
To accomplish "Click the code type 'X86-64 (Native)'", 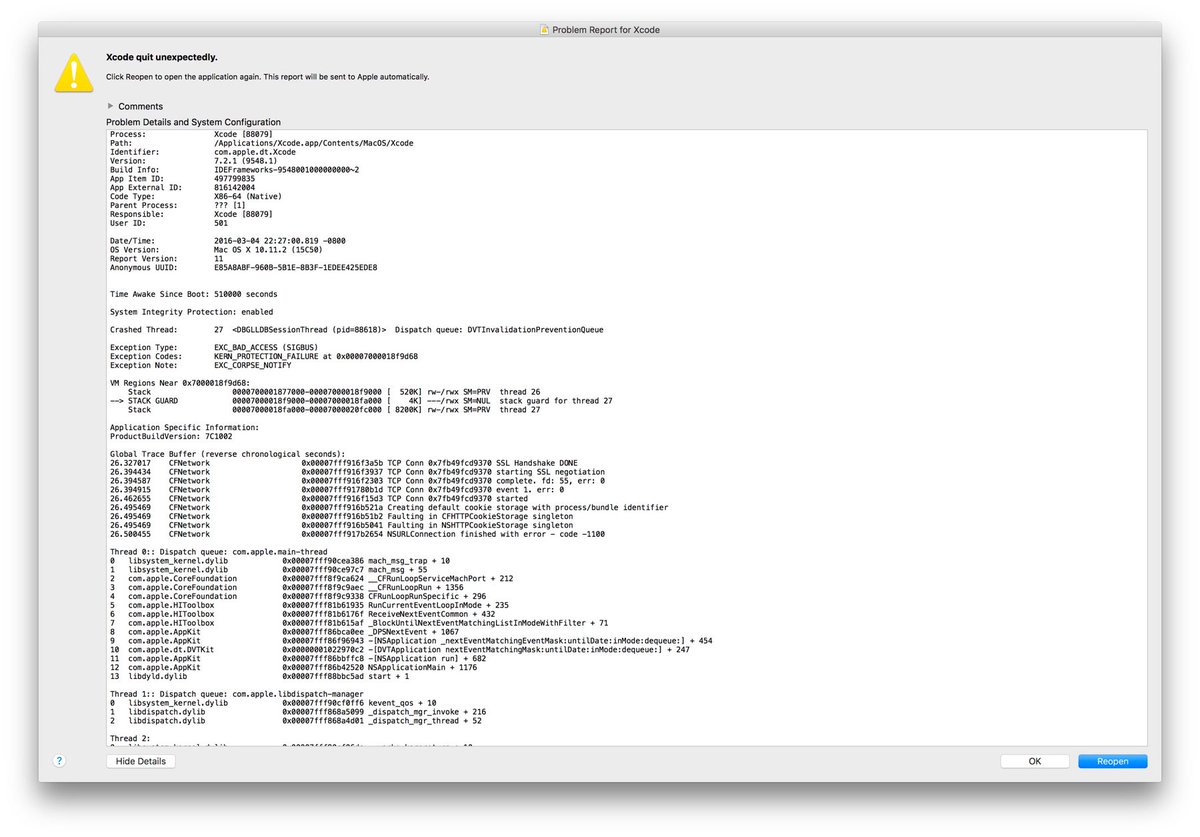I will pyautogui.click(x=248, y=197).
